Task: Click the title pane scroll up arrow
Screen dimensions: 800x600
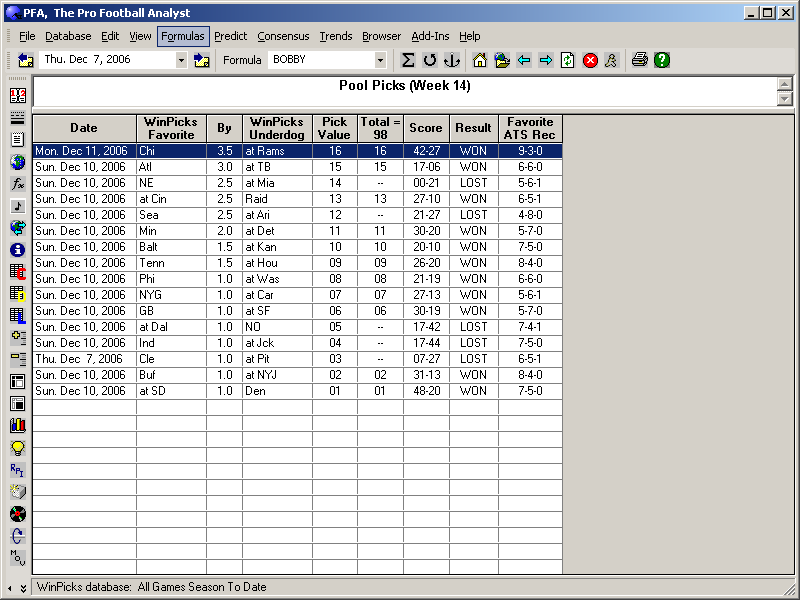Action: point(785,83)
